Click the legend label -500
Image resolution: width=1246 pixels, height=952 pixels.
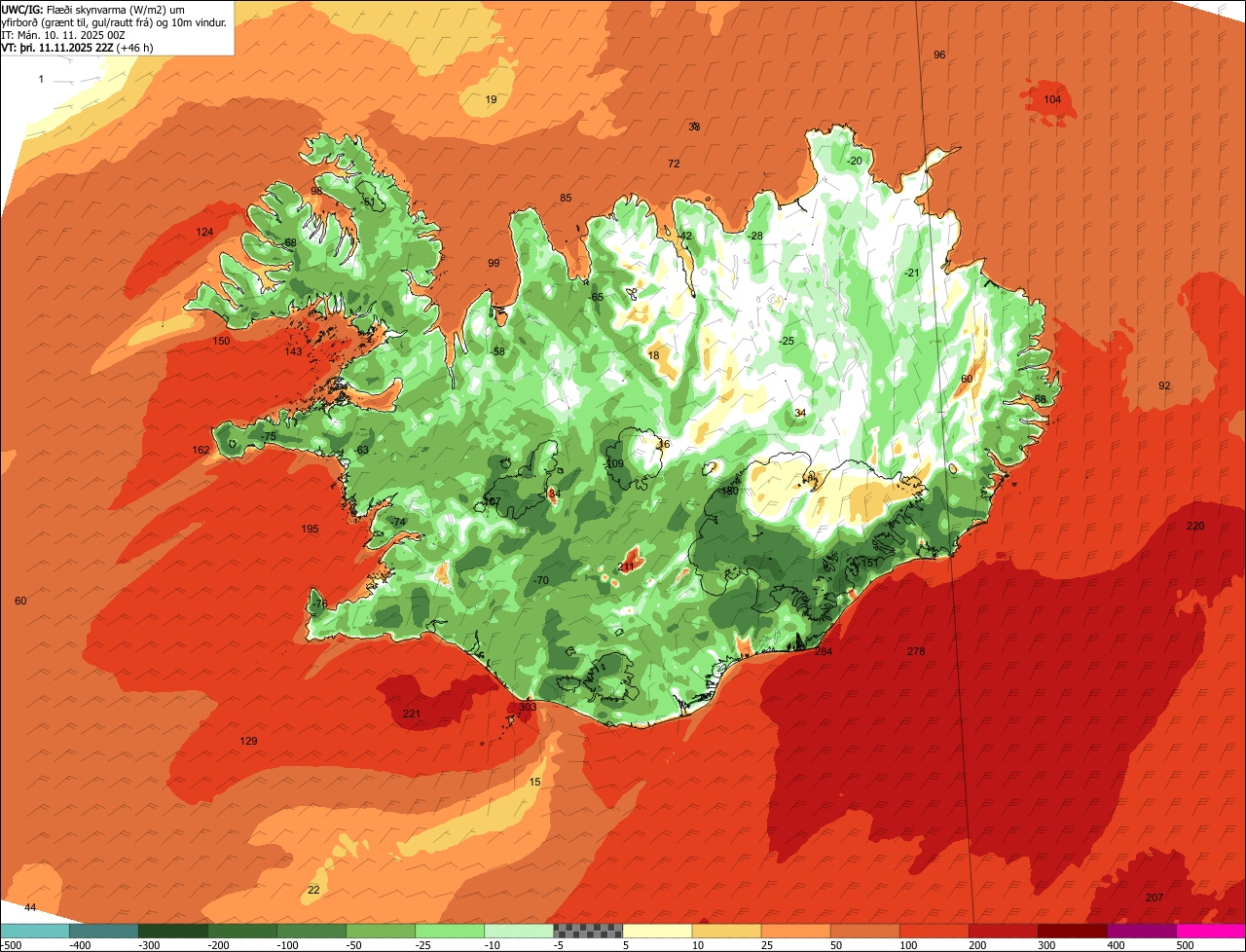click(x=11, y=945)
